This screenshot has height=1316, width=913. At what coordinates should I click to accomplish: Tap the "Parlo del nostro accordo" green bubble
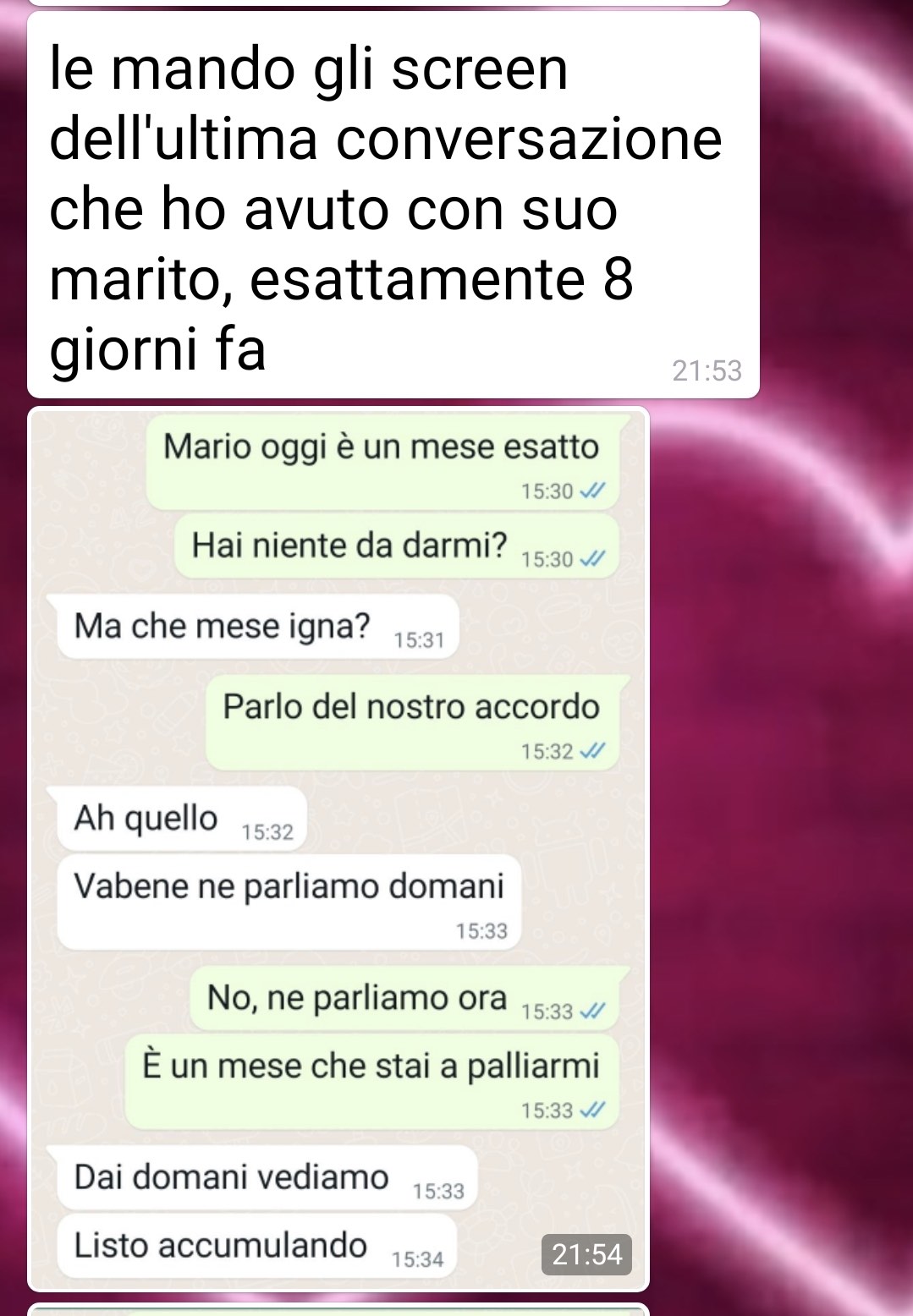pos(413,723)
